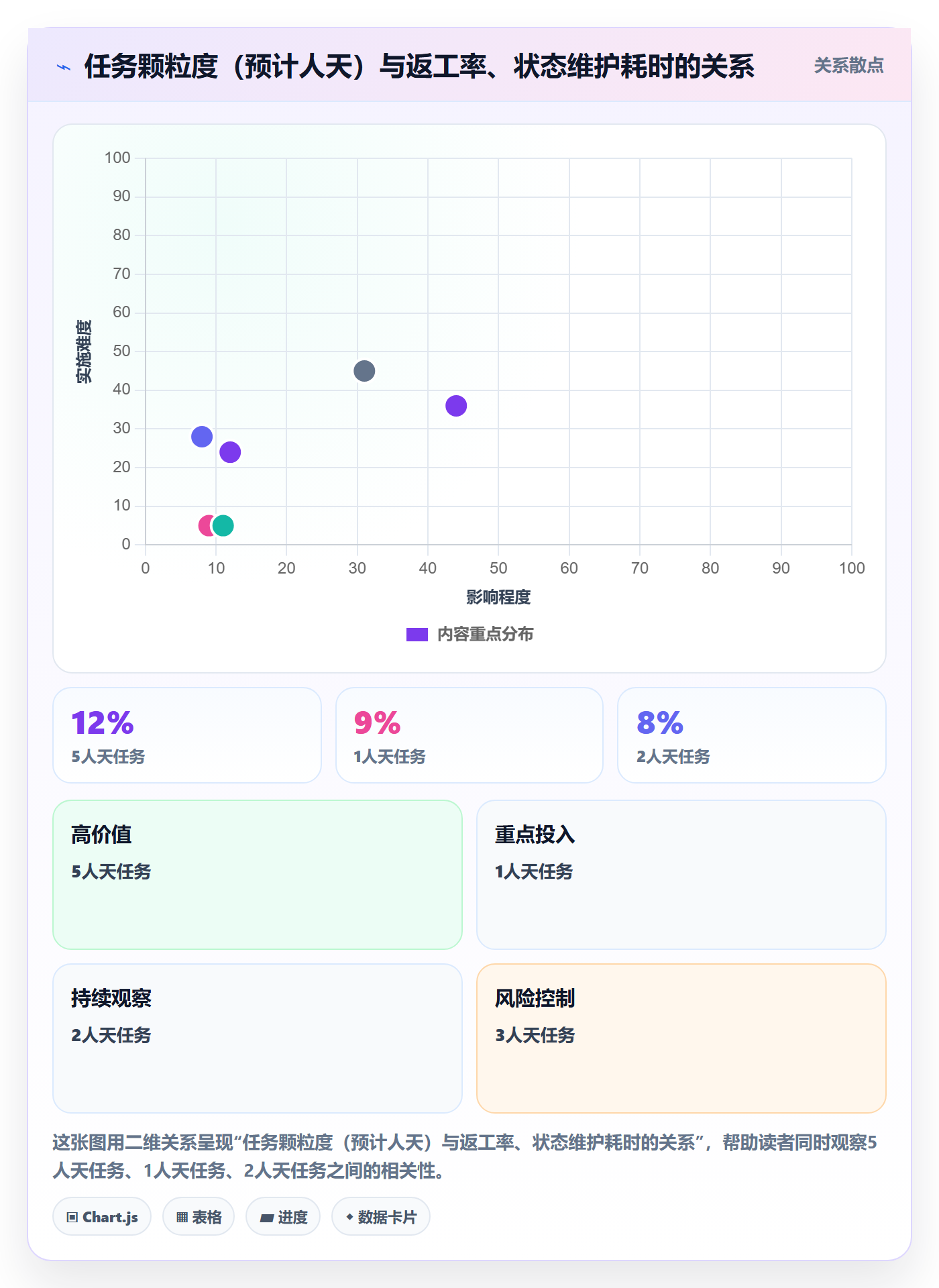The image size is (939, 1288).
Task: Select the 重点投入 quadrant card
Action: pos(681,875)
